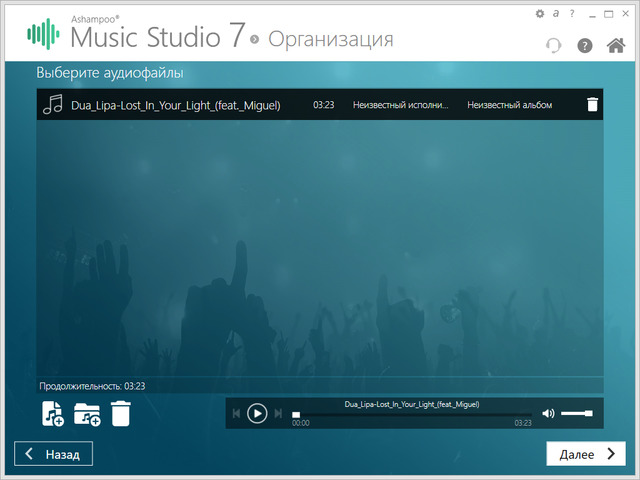The width and height of the screenshot is (640, 480).
Task: Delete Dua Lipa track with row trash icon
Action: click(592, 104)
